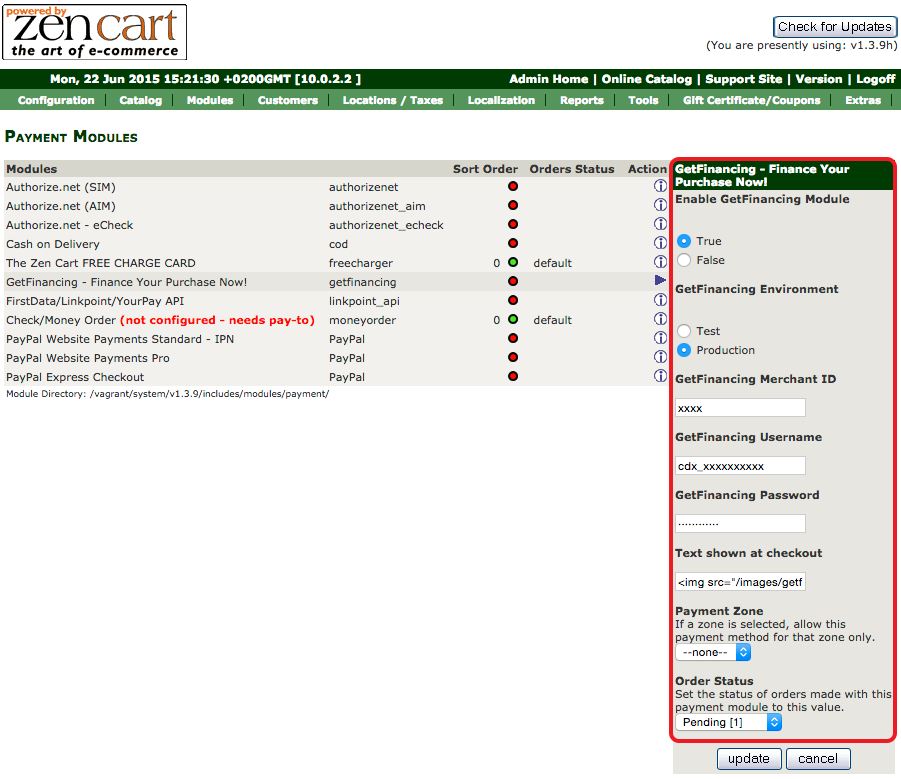Click the GetFinancing Username field

pos(740,466)
